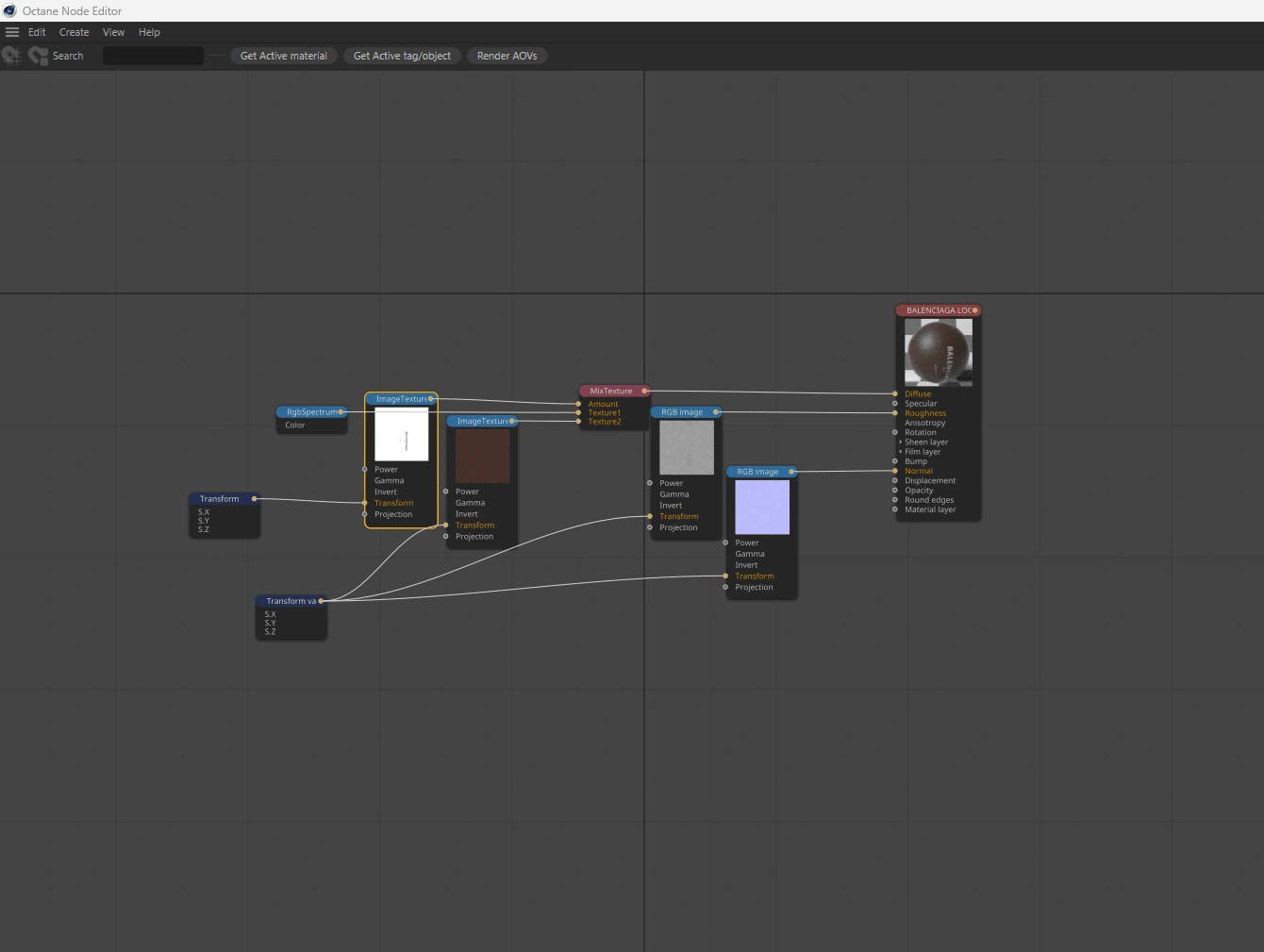Click the Render AOVs button
Viewport: 1264px width, 952px height.
507,56
